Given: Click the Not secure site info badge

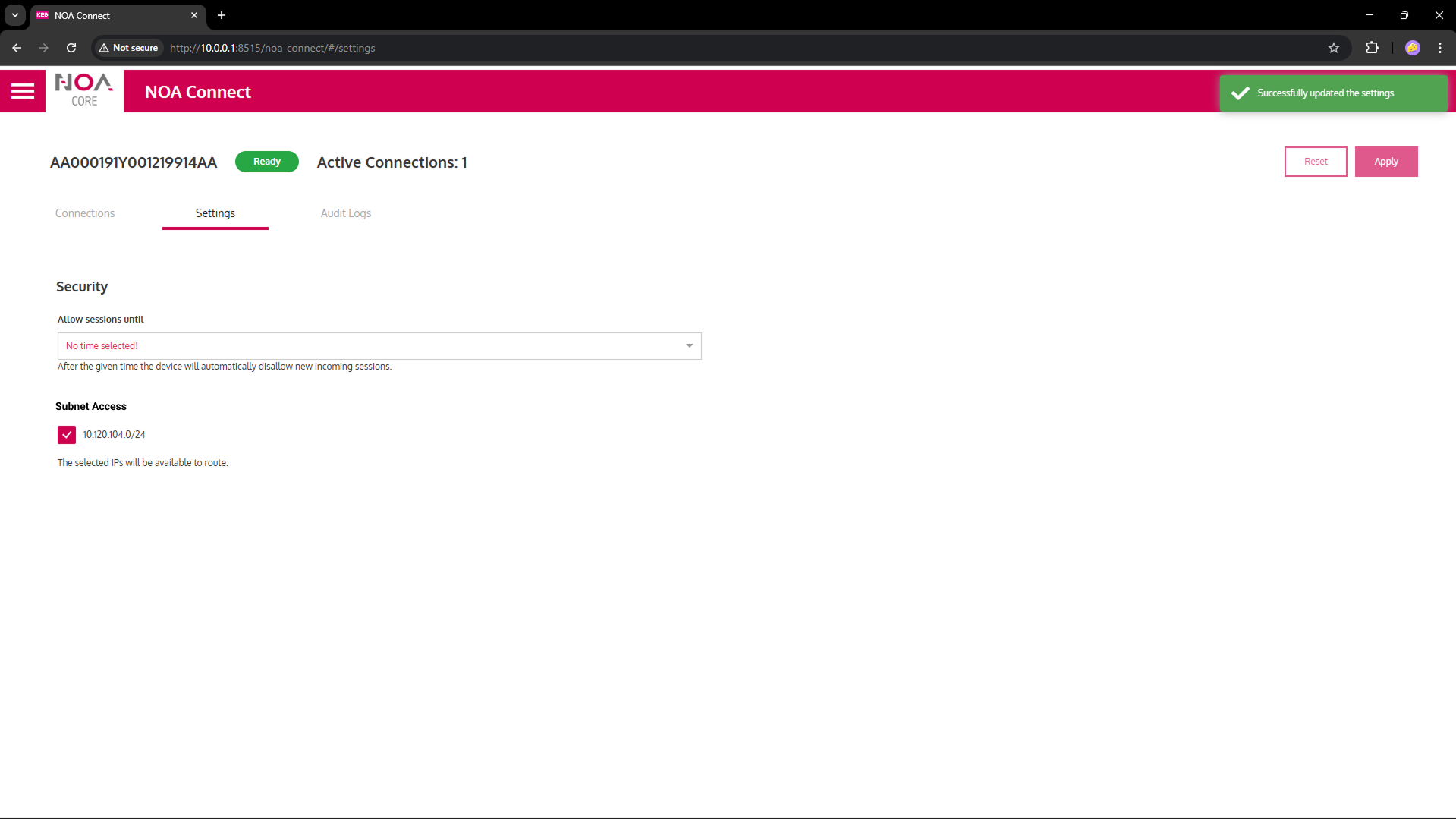Looking at the screenshot, I should pyautogui.click(x=128, y=48).
